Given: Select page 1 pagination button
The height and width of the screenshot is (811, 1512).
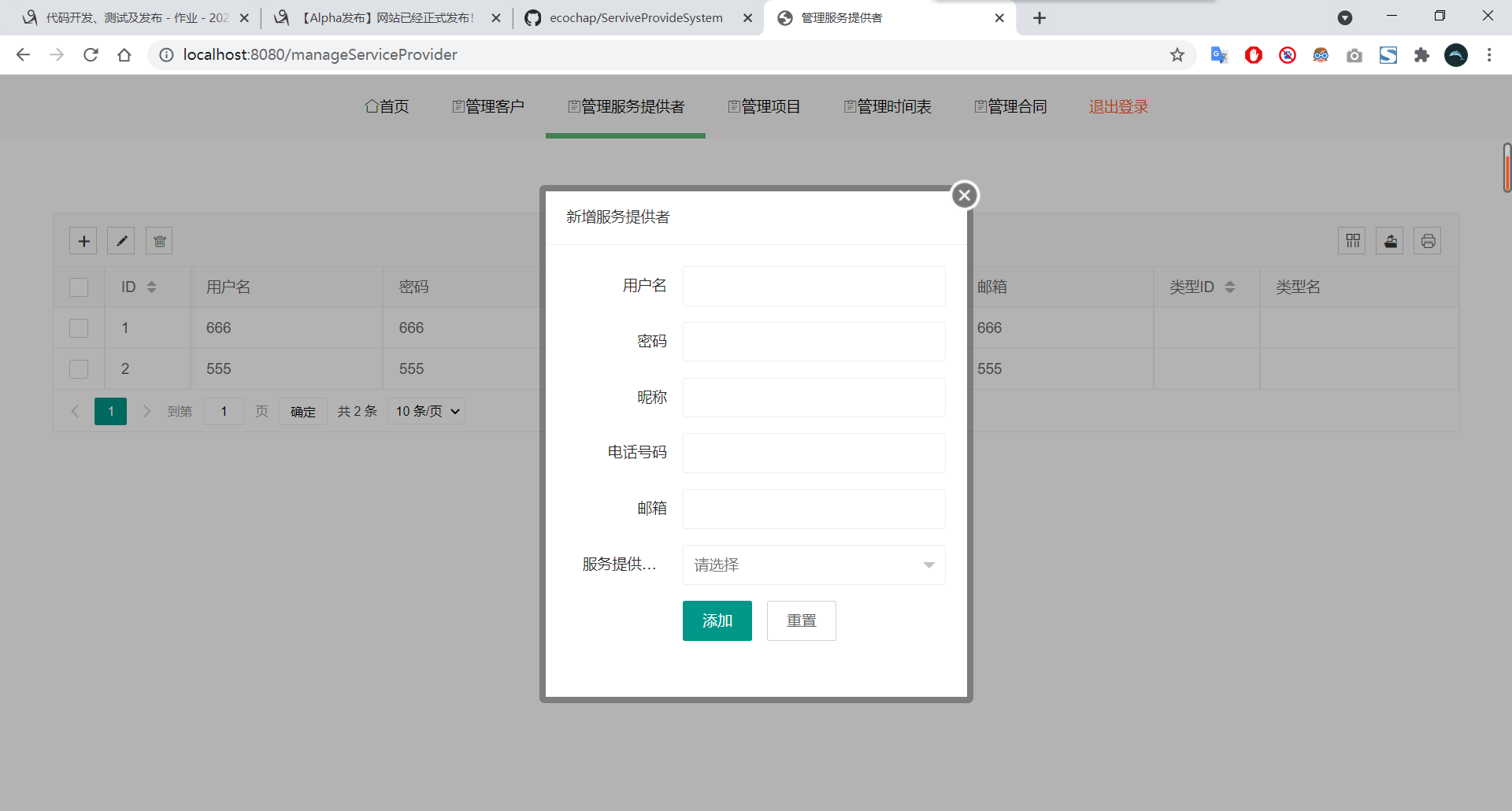Looking at the screenshot, I should pos(110,411).
